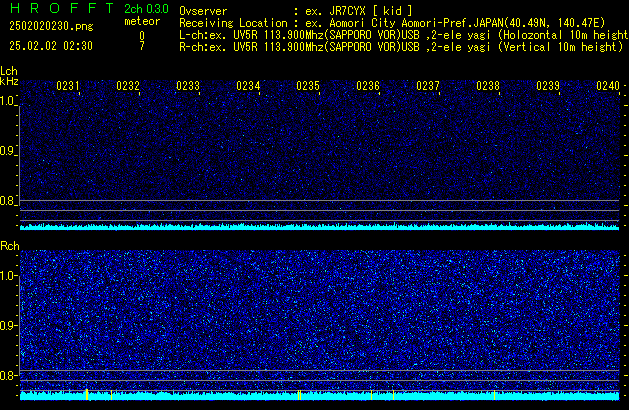Click the L-ch receiver description line
Viewport: 629px width, 410px height.
[x=404, y=35]
